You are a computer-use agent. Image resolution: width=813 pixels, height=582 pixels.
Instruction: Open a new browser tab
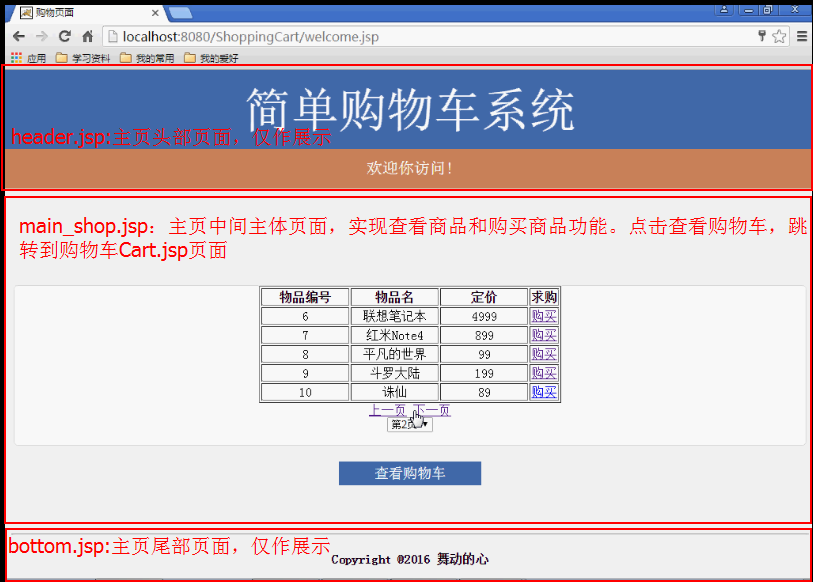pyautogui.click(x=180, y=13)
